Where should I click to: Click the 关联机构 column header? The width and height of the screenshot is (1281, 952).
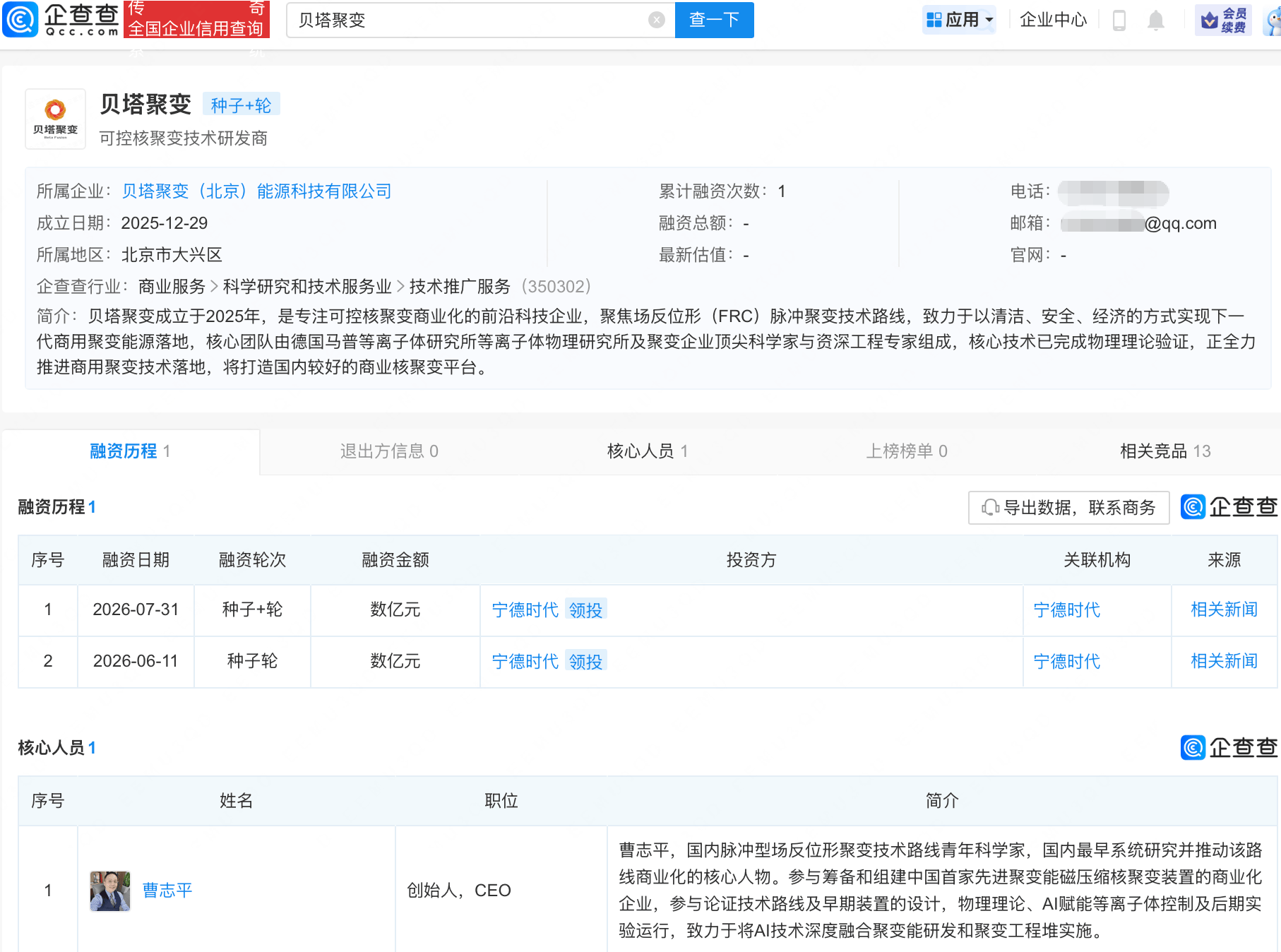click(x=1097, y=560)
